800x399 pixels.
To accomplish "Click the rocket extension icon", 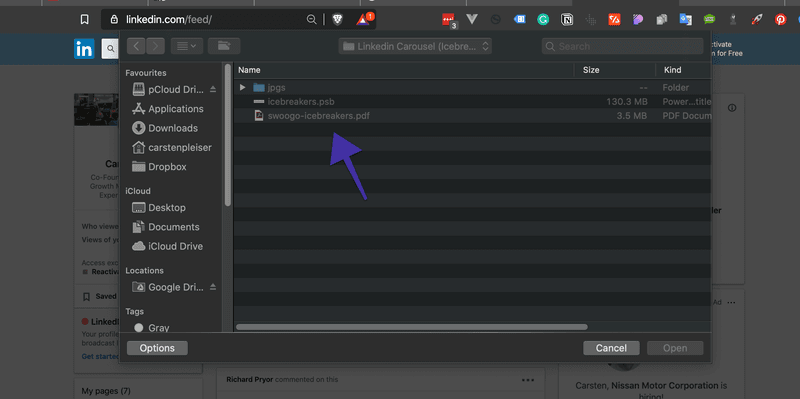I will point(757,19).
